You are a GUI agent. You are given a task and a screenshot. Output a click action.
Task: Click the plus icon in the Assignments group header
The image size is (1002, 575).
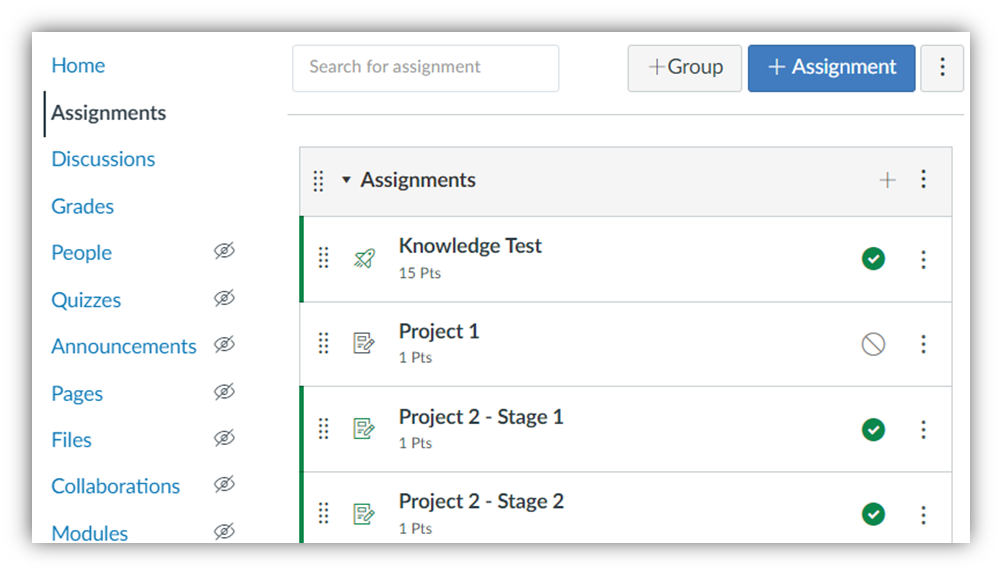pyautogui.click(x=887, y=180)
